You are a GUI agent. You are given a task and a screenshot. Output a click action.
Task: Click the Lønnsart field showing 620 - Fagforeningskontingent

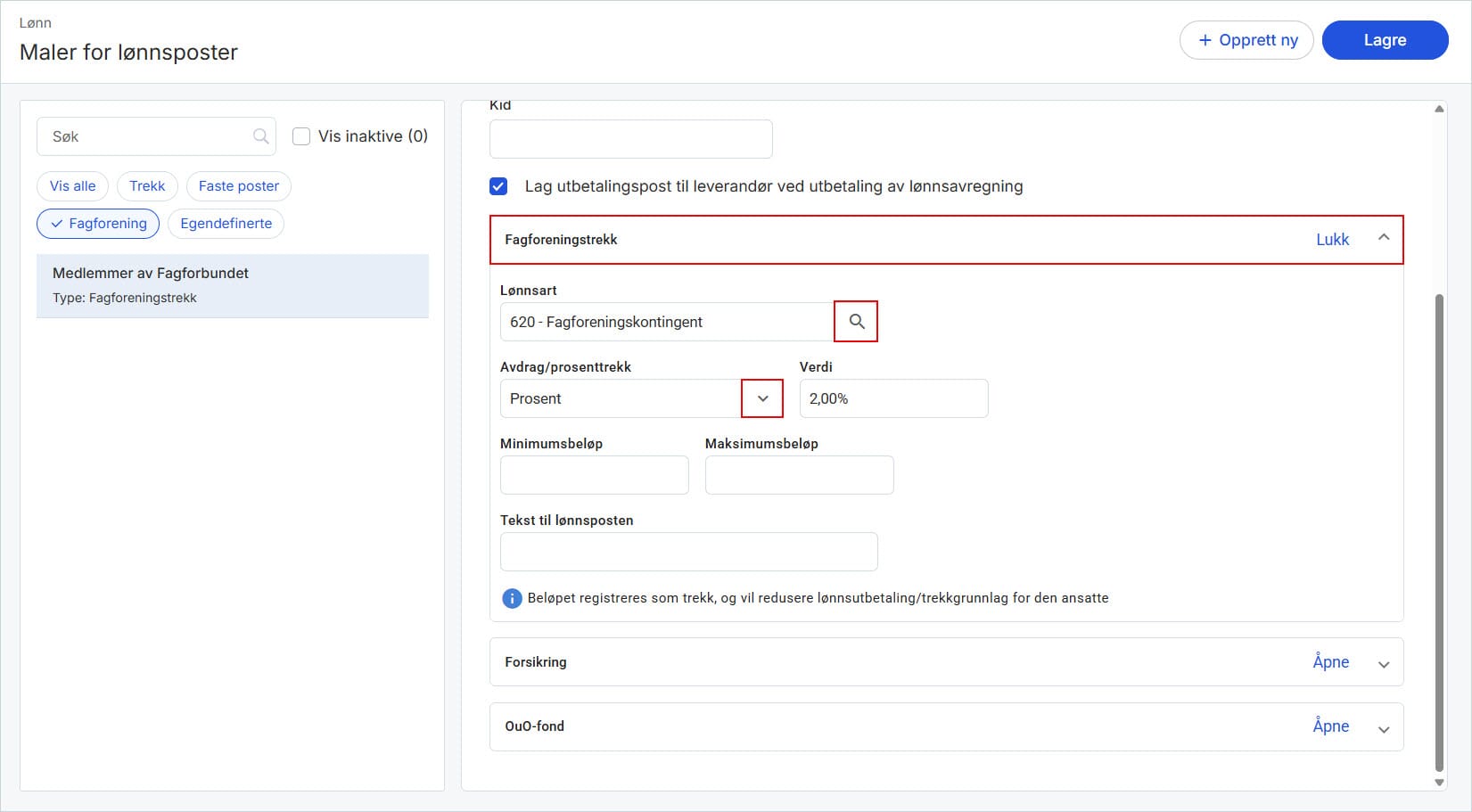pos(667,322)
